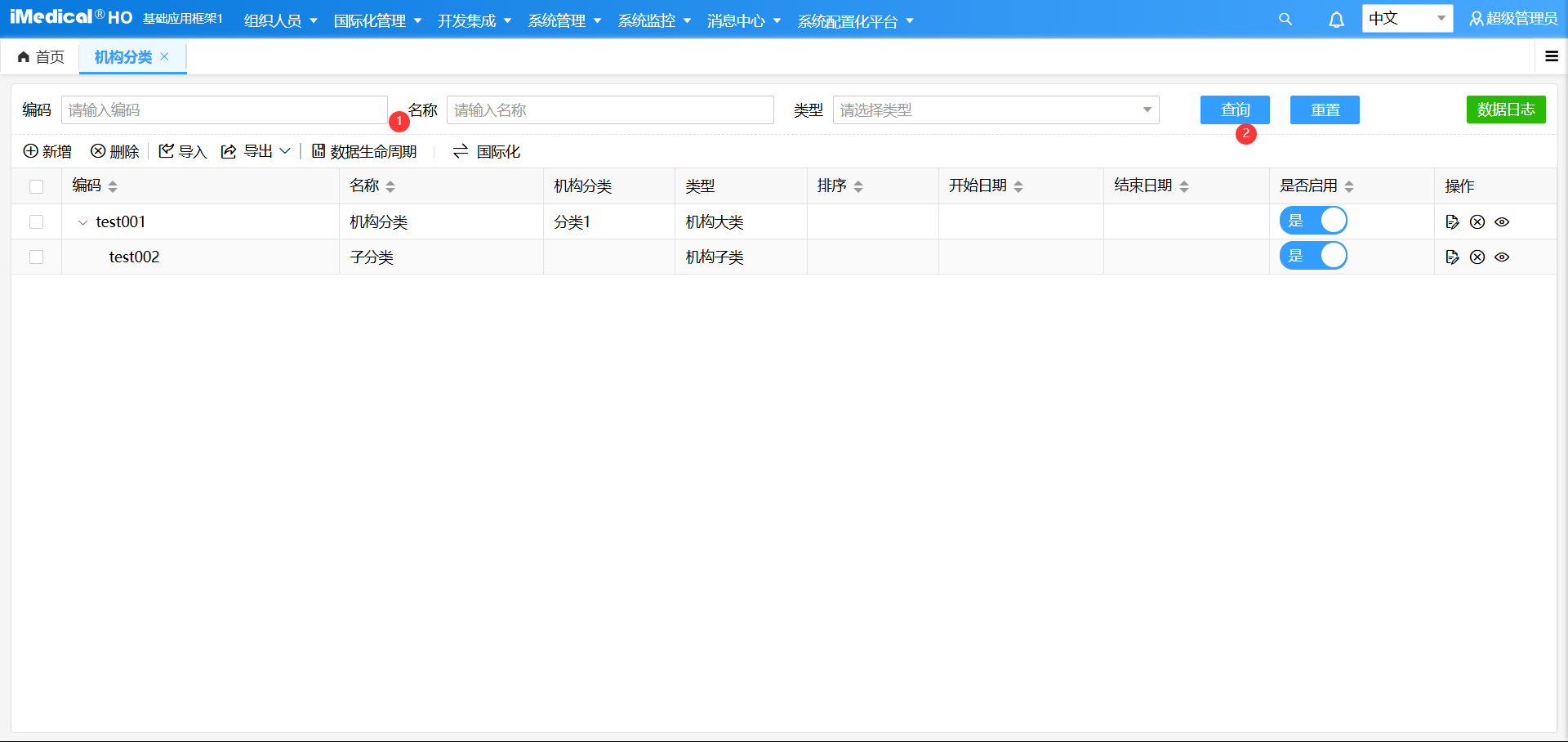
Task: Open the 类型 selection dropdown
Action: 996,110
